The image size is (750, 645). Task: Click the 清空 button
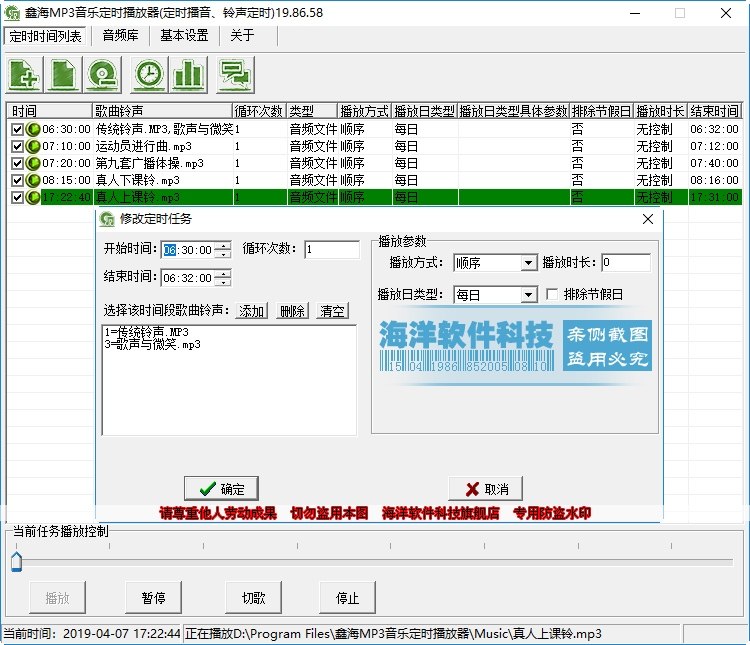coord(332,311)
